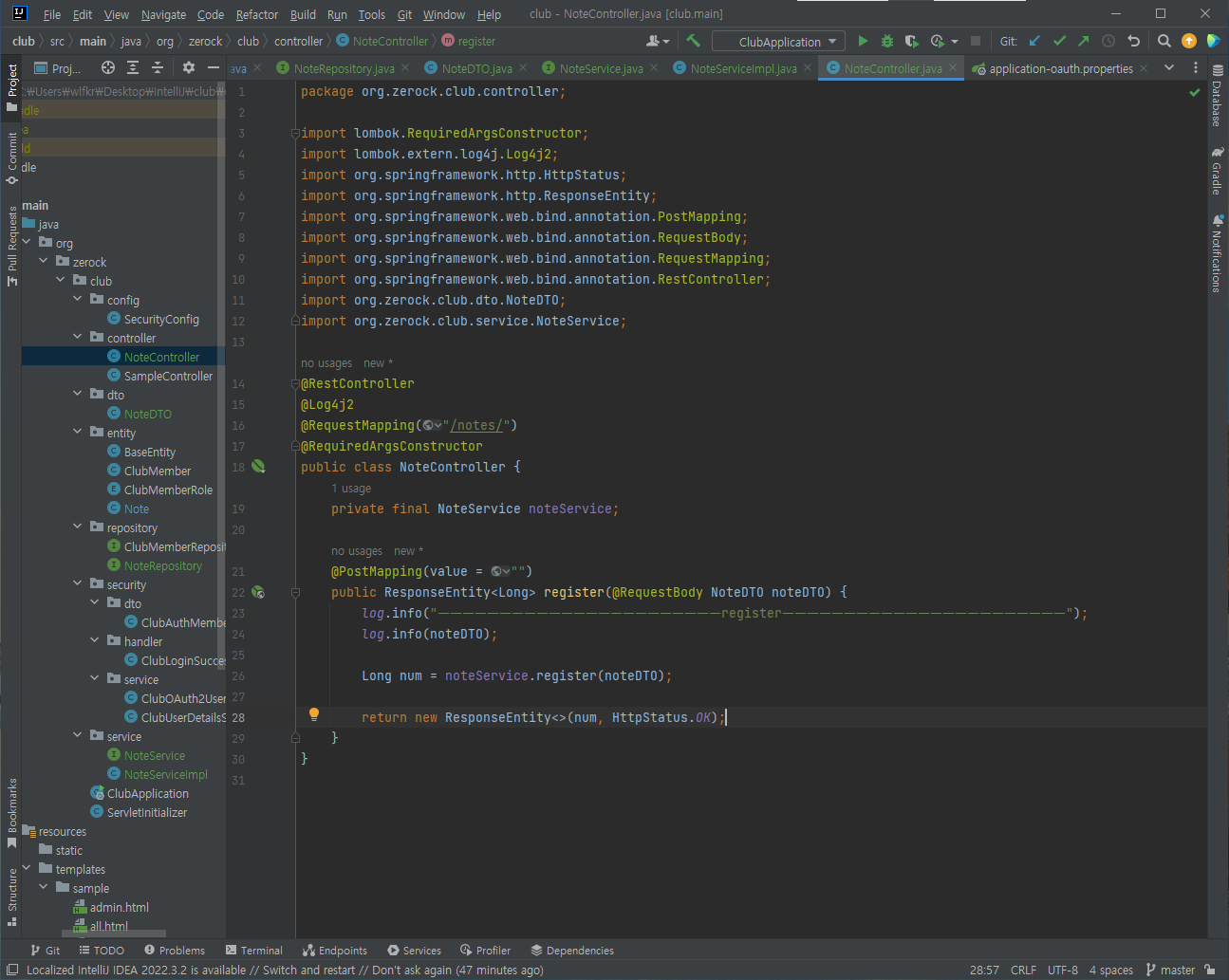This screenshot has height=980, width=1229.
Task: Push commits with the Git arrow icon
Action: coord(1084,41)
